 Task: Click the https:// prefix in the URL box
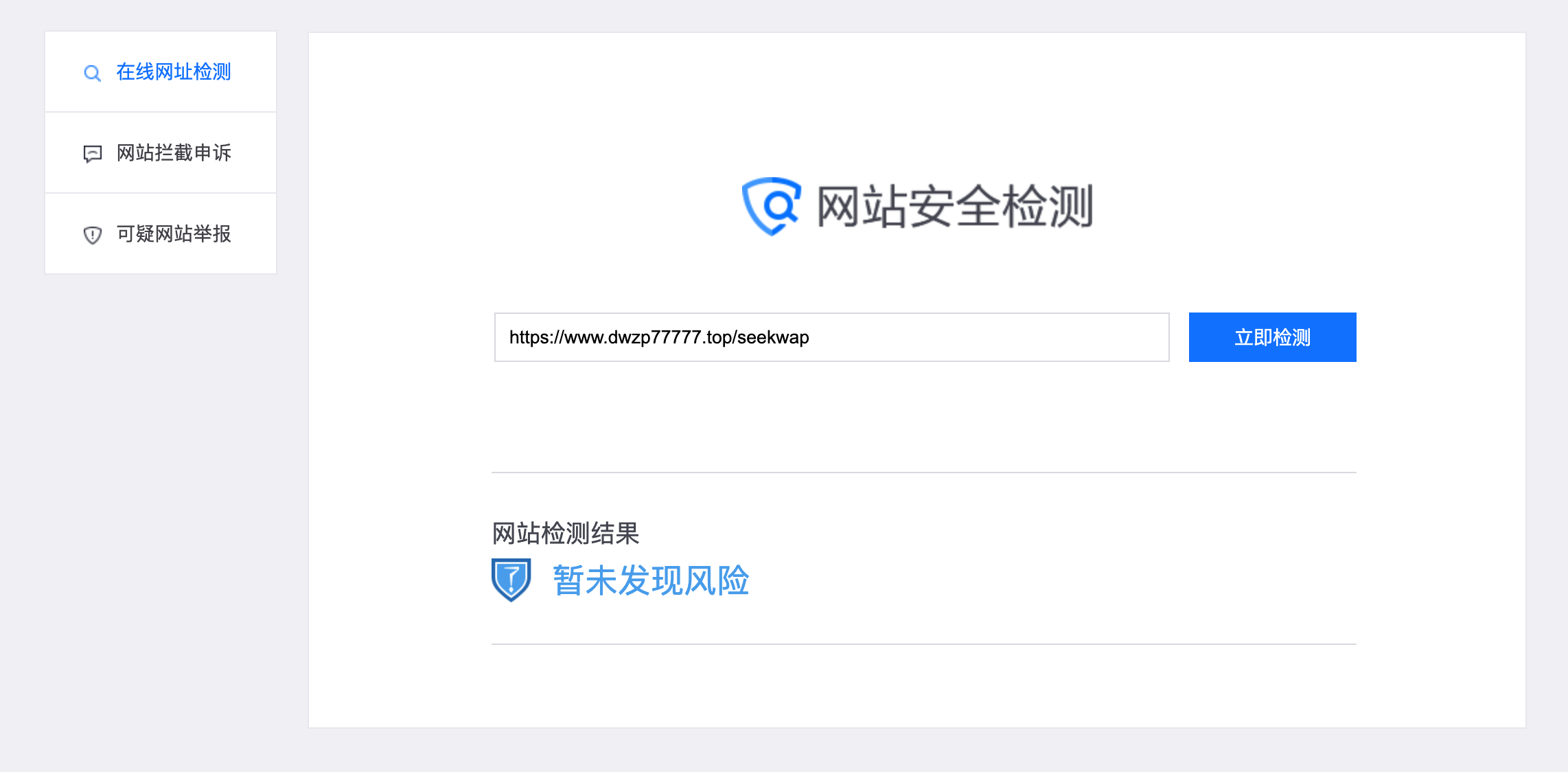[536, 337]
